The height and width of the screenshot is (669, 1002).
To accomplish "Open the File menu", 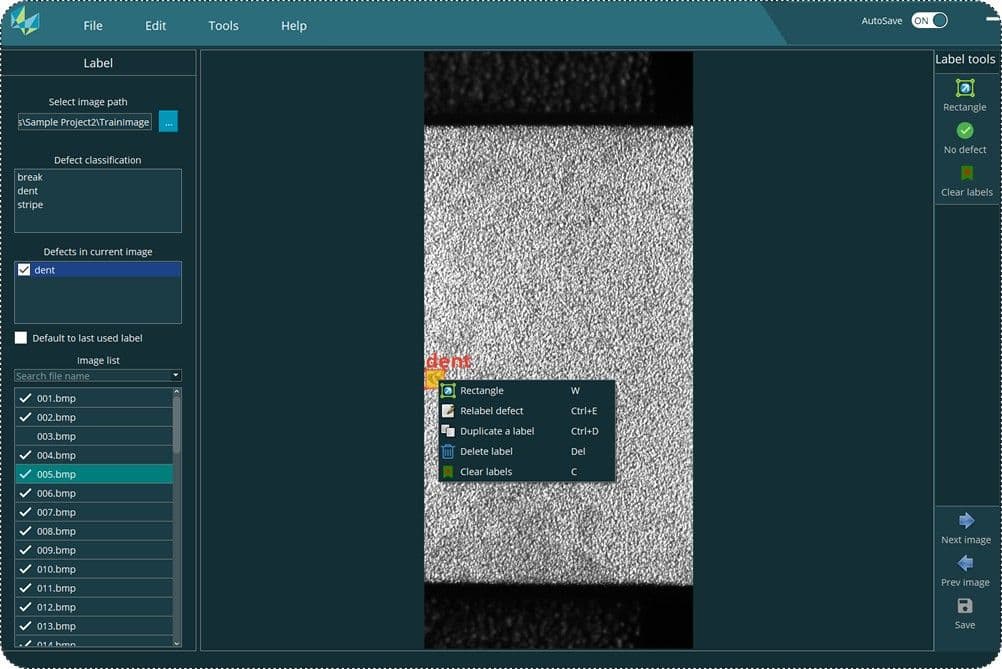I will (93, 26).
